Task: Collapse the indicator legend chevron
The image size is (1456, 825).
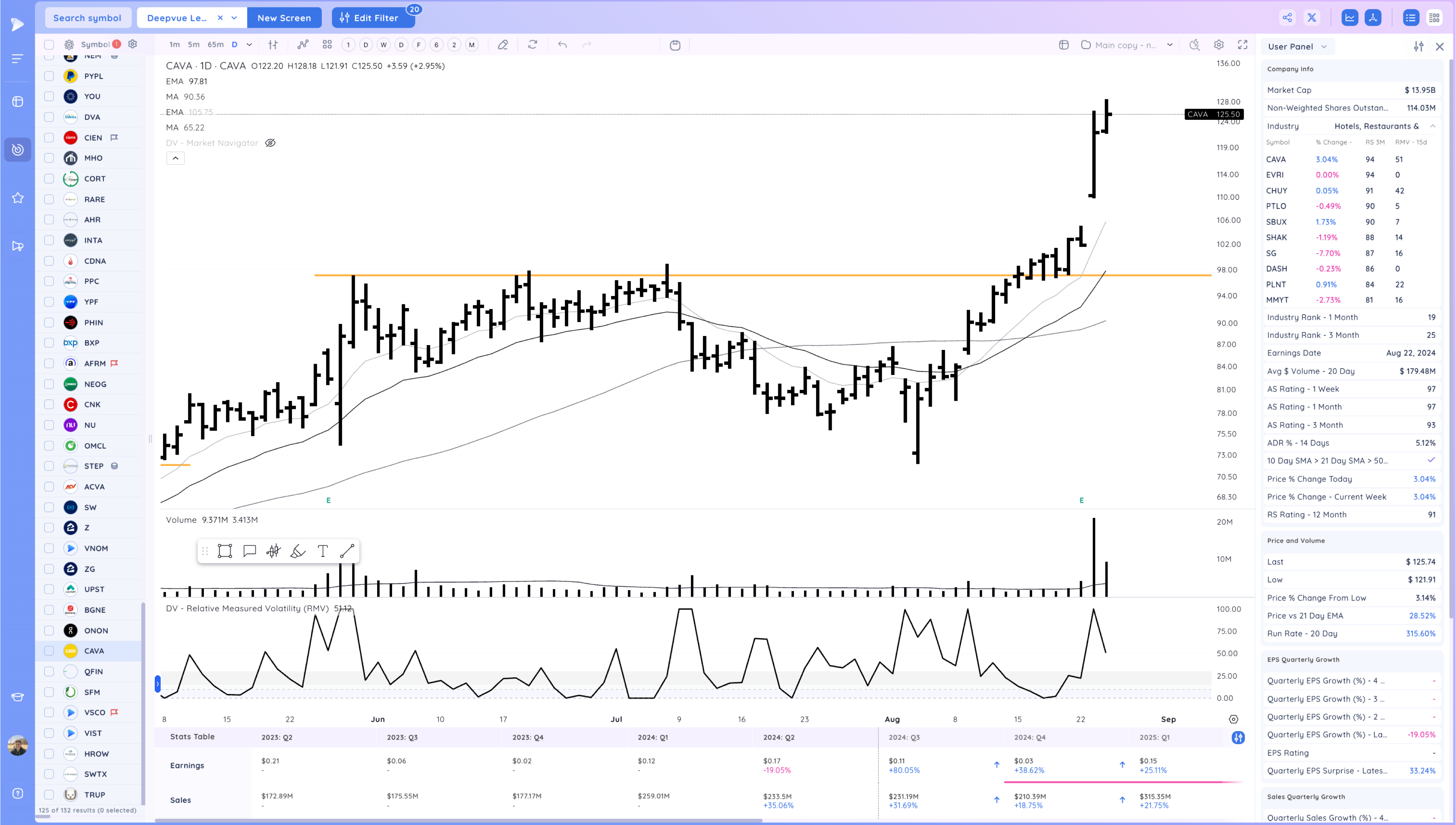Action: coord(175,158)
